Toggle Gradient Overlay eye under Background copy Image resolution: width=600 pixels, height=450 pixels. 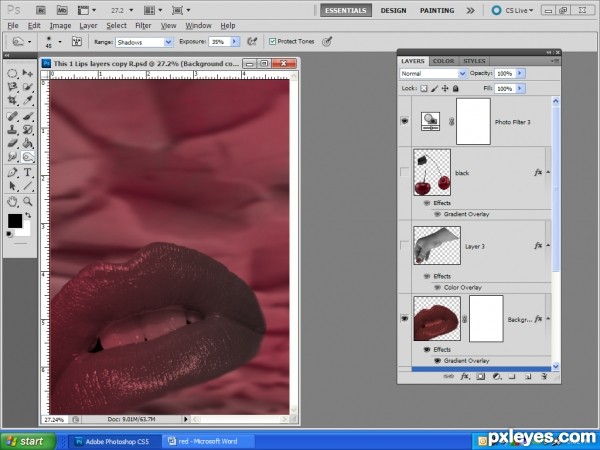(437, 360)
